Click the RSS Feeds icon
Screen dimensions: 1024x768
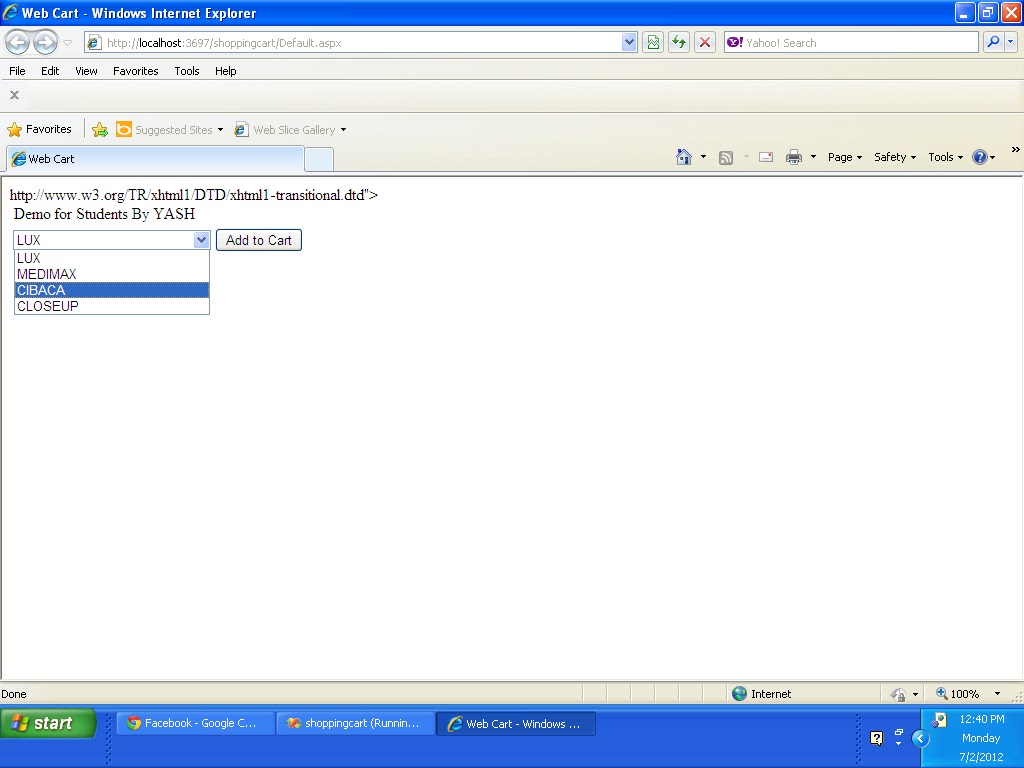coord(726,157)
